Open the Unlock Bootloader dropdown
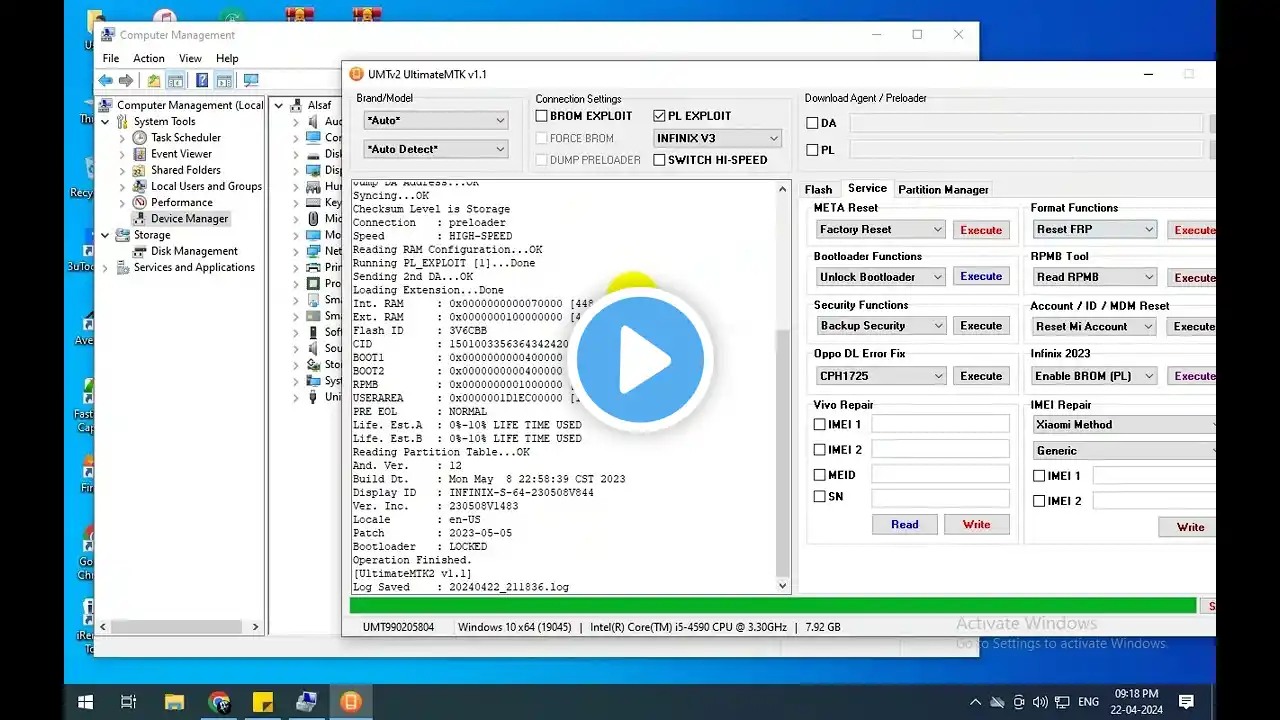Screen dimensions: 1280x720 point(880,277)
